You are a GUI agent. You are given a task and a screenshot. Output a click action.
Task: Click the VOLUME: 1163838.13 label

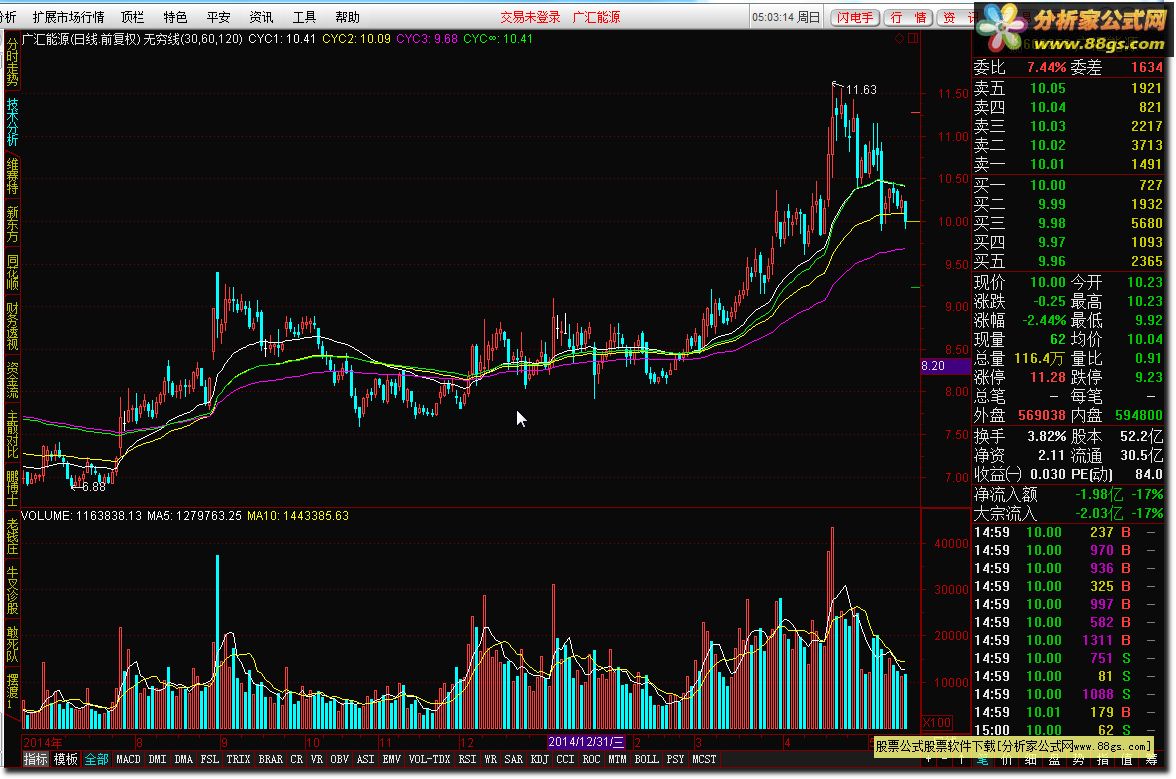(82, 516)
